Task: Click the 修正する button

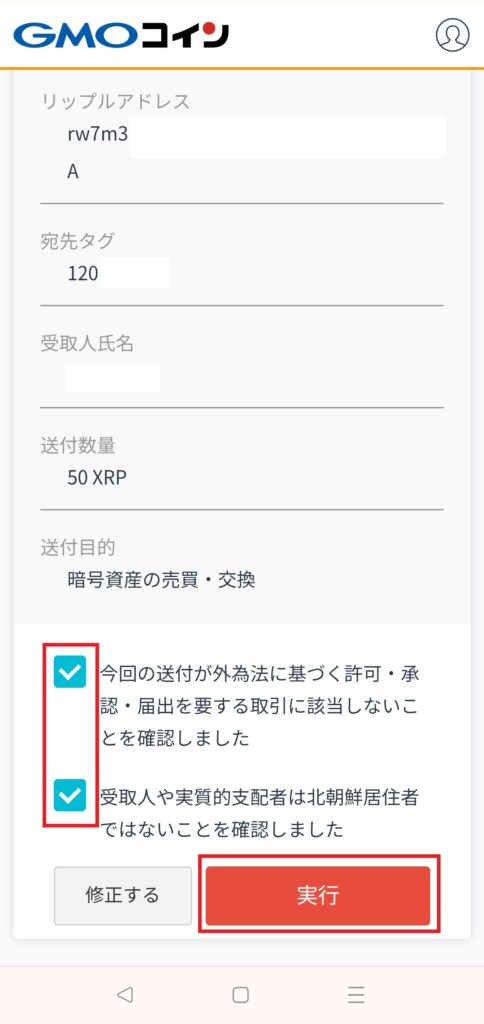Action: (123, 895)
